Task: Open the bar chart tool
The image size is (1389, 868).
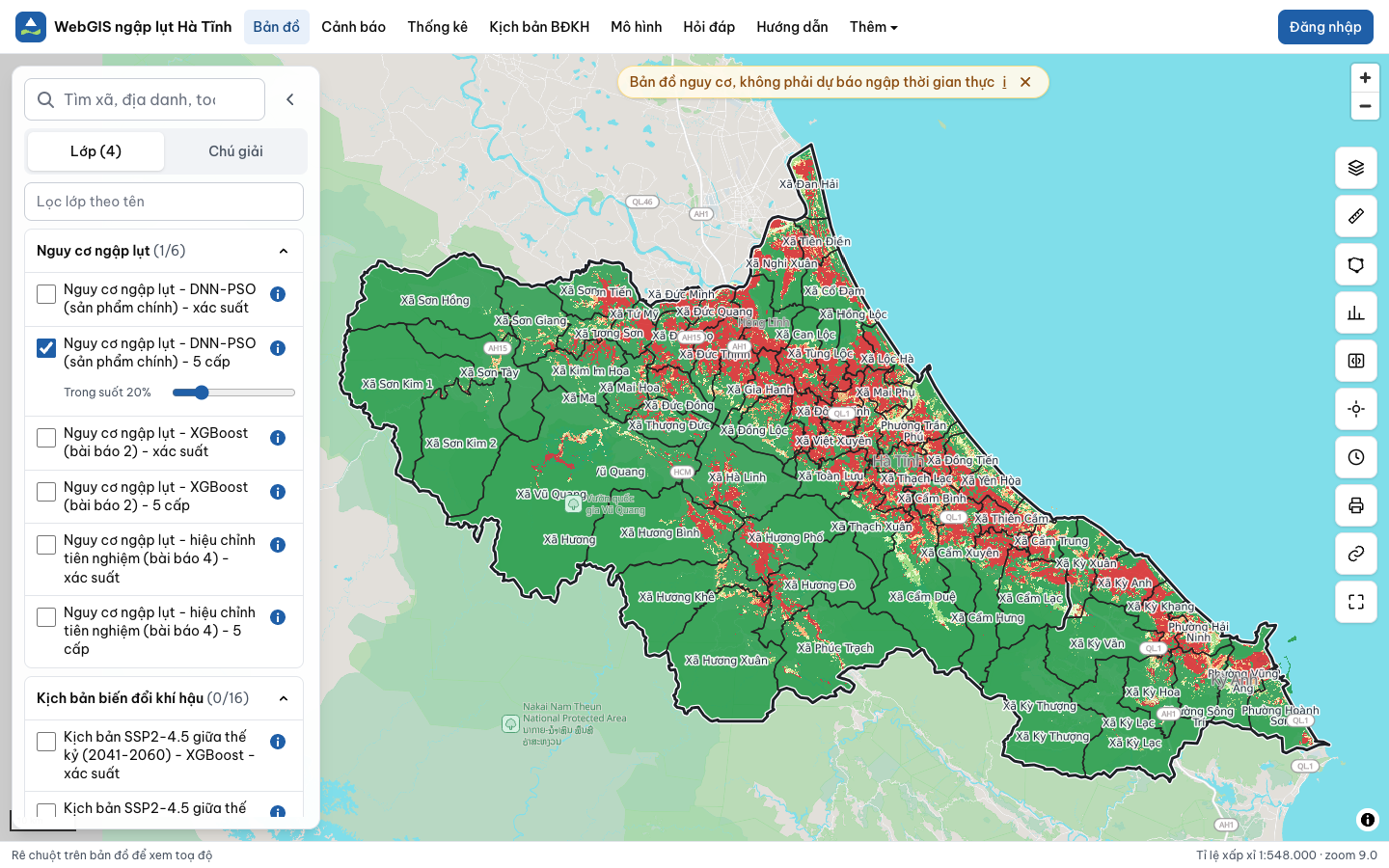Action: [x=1356, y=312]
